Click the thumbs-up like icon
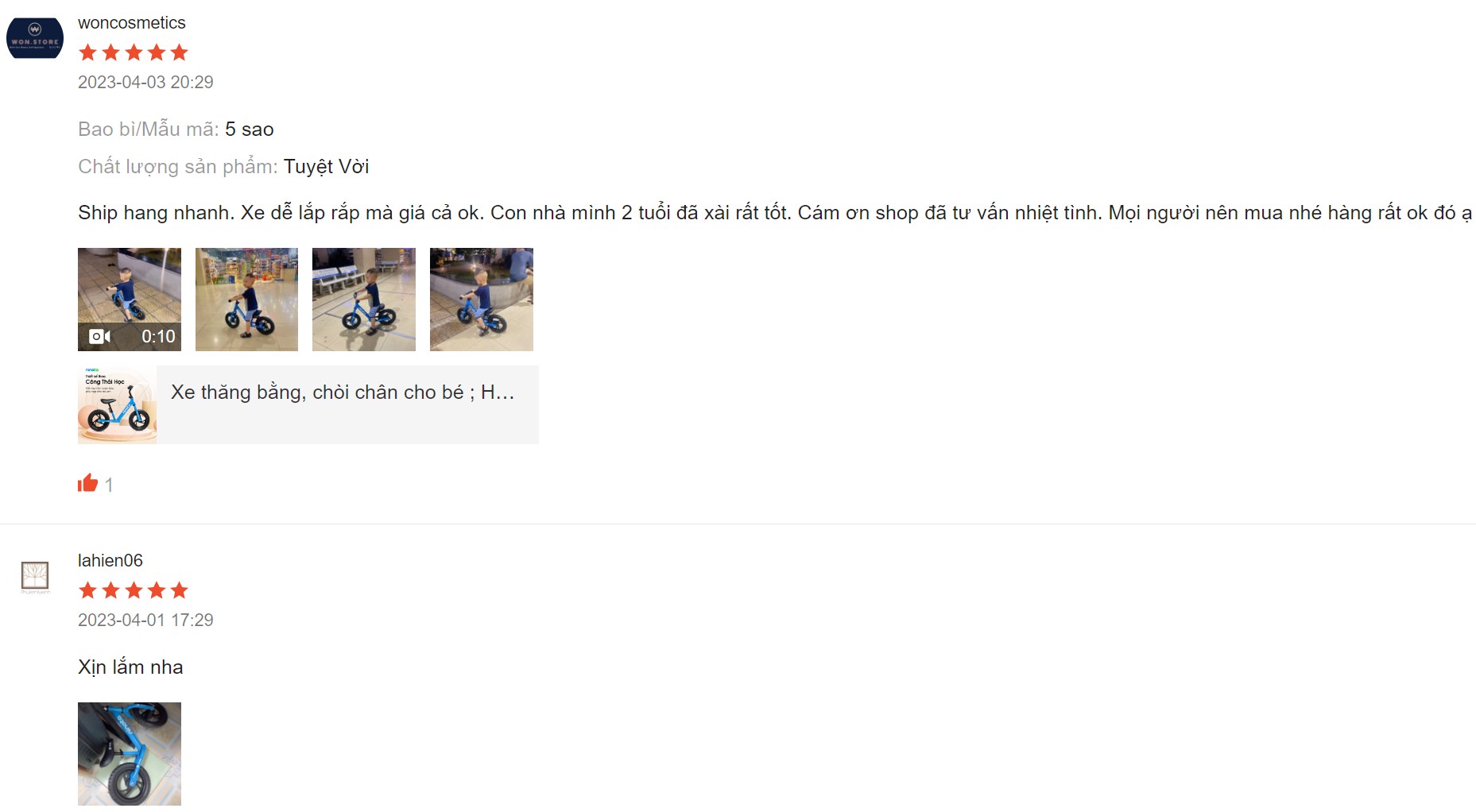 87,483
